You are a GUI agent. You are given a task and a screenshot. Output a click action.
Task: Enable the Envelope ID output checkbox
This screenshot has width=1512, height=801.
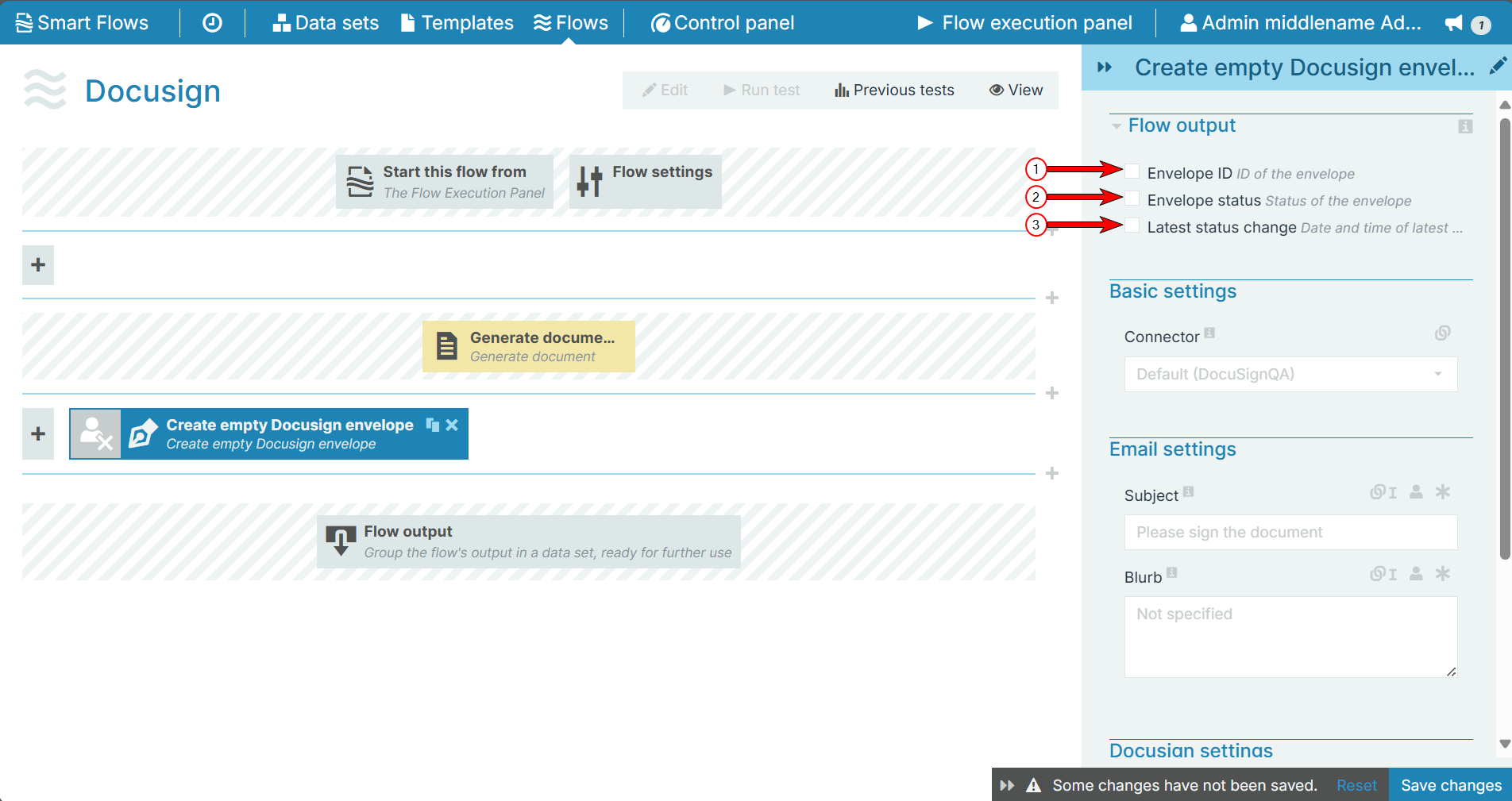pyautogui.click(x=1132, y=171)
